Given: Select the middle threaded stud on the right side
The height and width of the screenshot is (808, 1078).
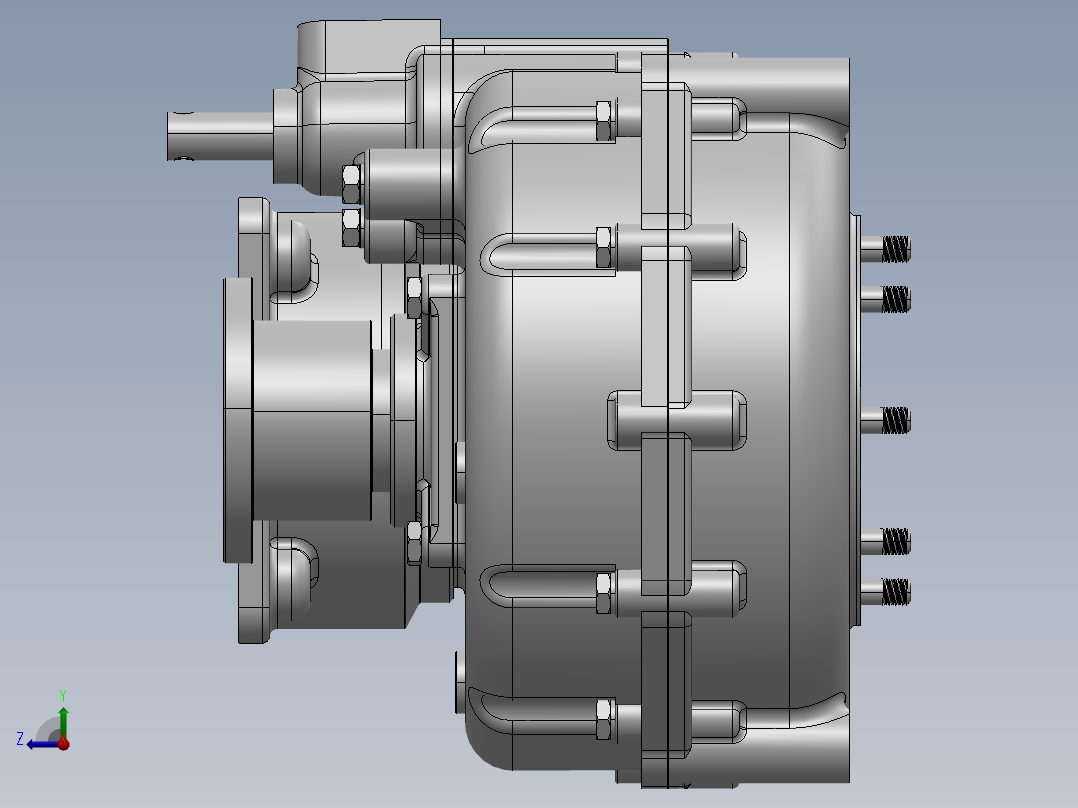Looking at the screenshot, I should (886, 420).
